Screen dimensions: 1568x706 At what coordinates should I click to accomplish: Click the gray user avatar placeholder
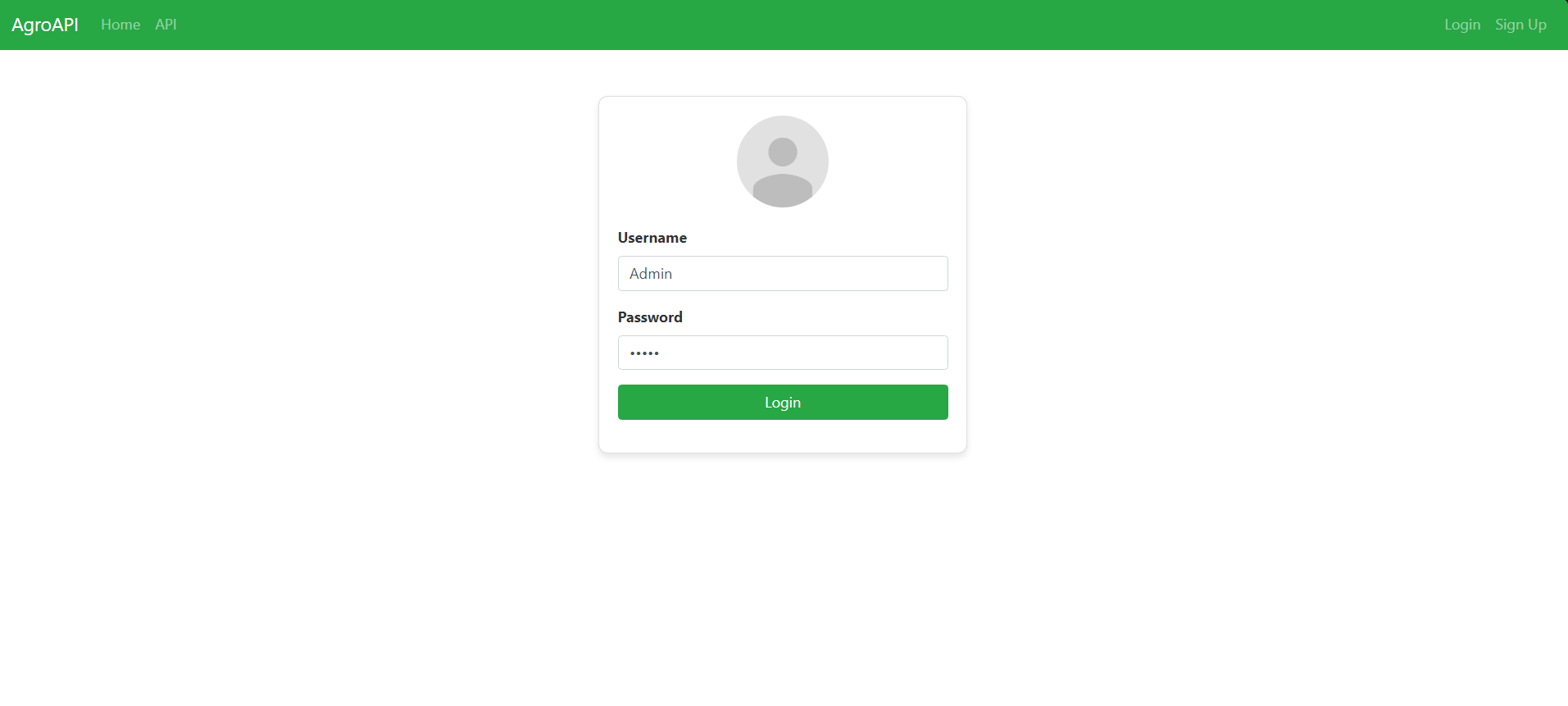tap(783, 162)
